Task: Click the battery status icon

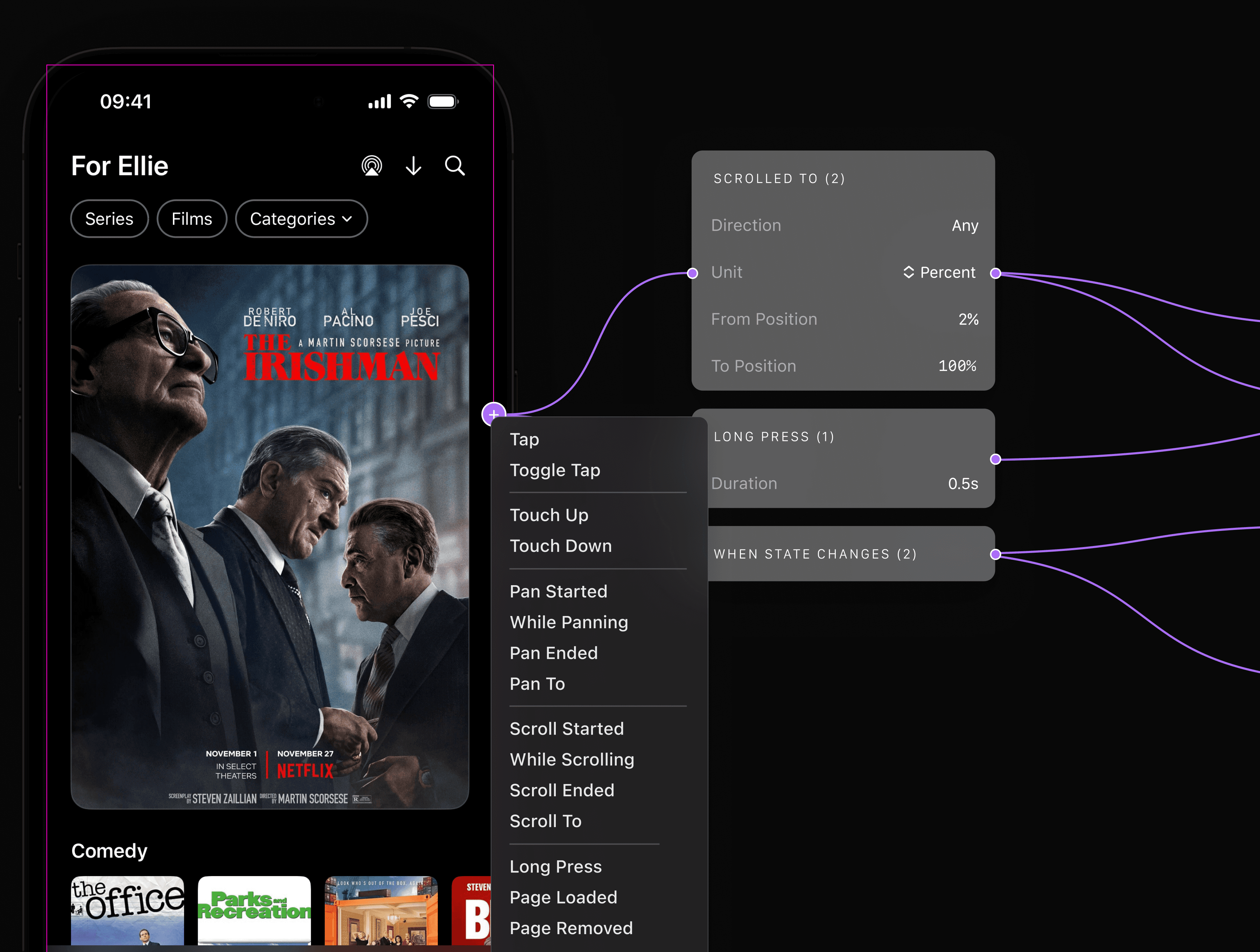Action: tap(443, 101)
